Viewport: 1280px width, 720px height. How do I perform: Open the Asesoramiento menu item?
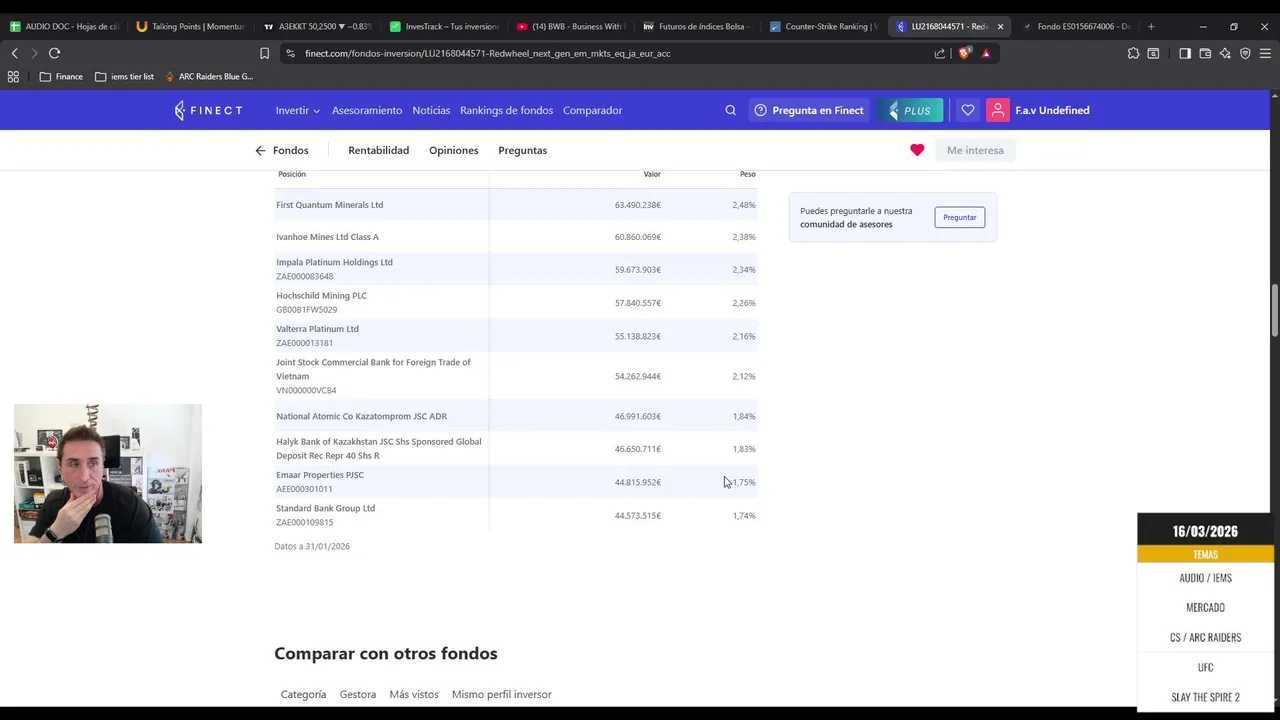pyautogui.click(x=367, y=110)
